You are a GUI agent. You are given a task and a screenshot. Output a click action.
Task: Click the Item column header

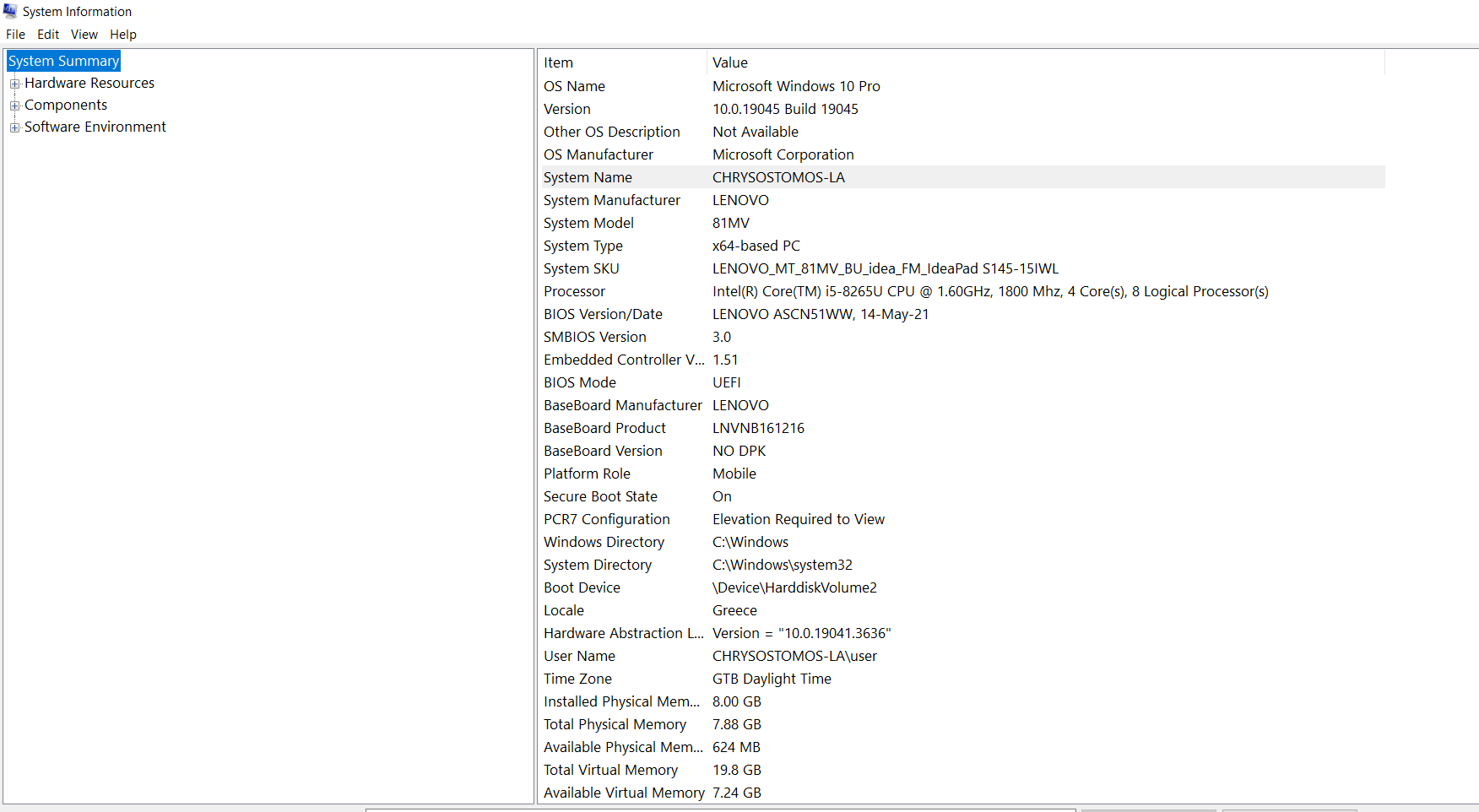622,62
